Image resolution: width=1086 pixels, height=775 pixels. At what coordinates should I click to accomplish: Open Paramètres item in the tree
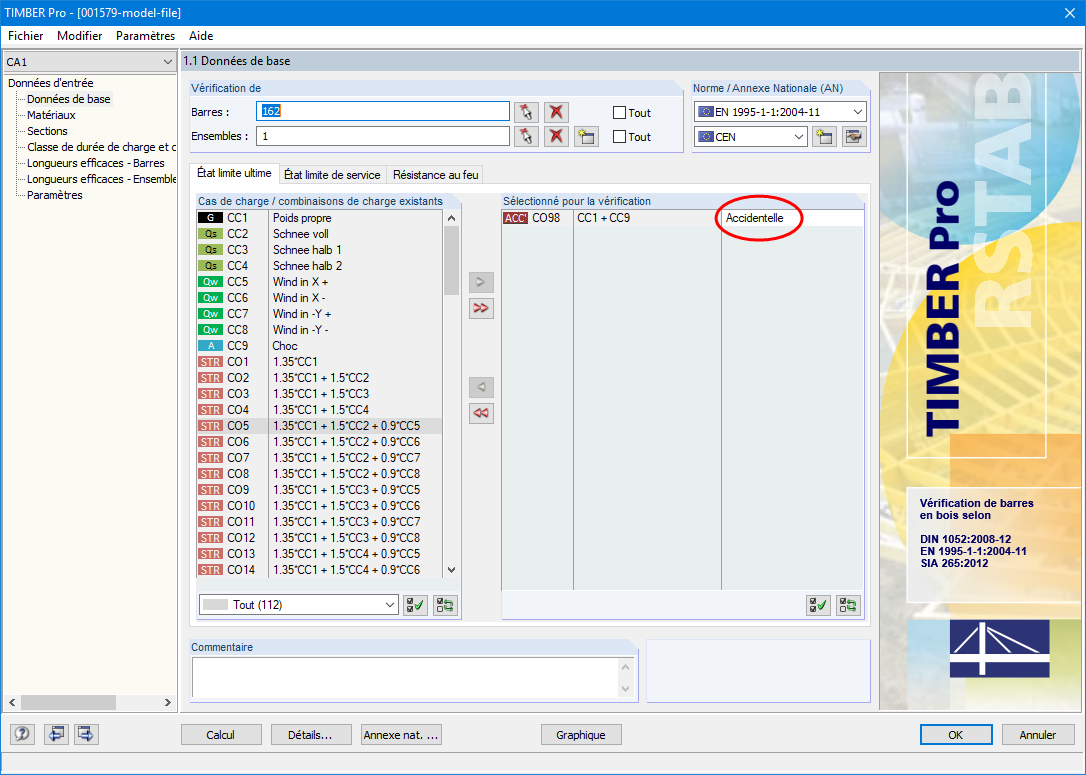pos(55,195)
